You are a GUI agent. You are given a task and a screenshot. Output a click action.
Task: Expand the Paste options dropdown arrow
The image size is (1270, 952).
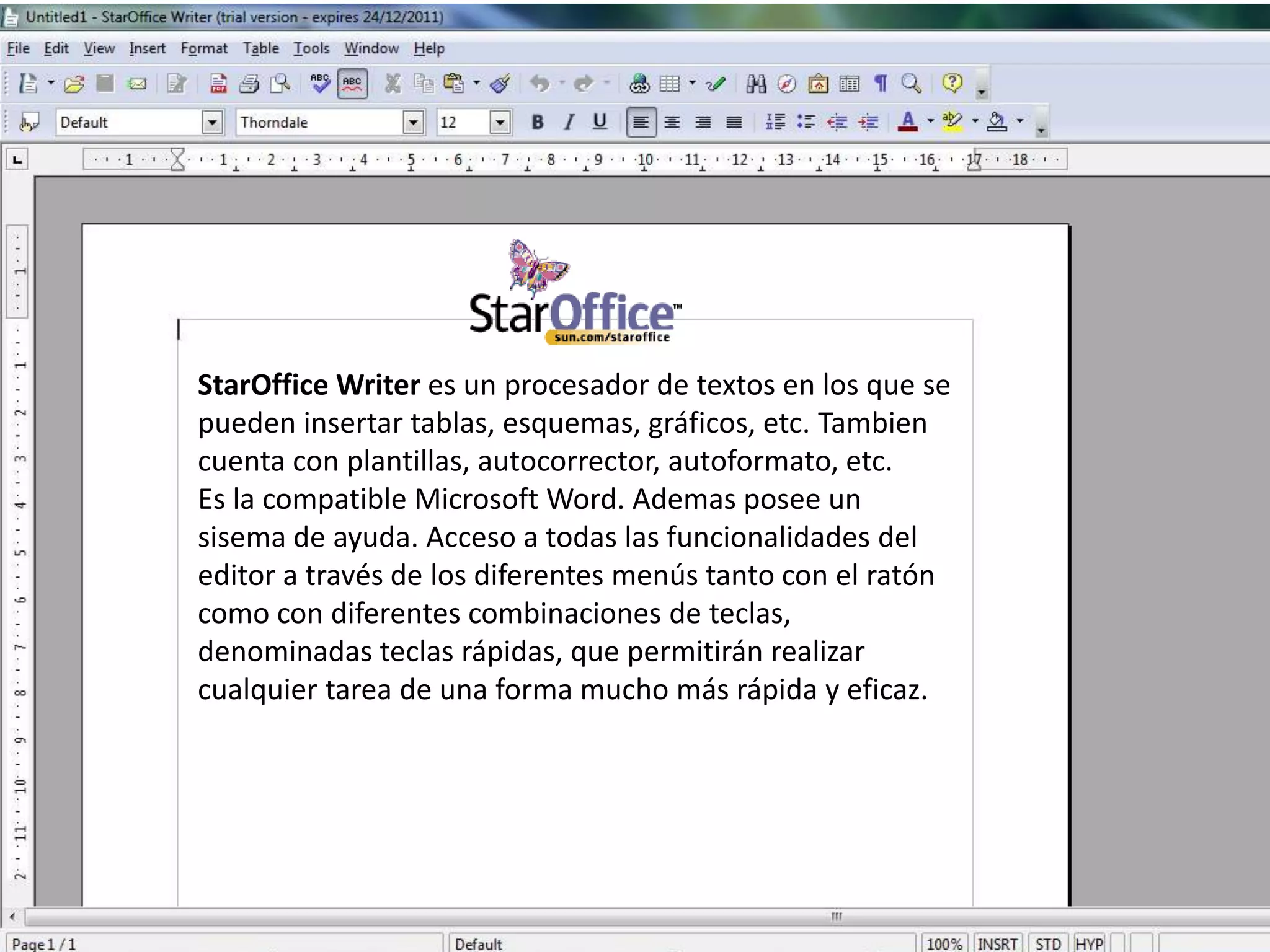[476, 83]
